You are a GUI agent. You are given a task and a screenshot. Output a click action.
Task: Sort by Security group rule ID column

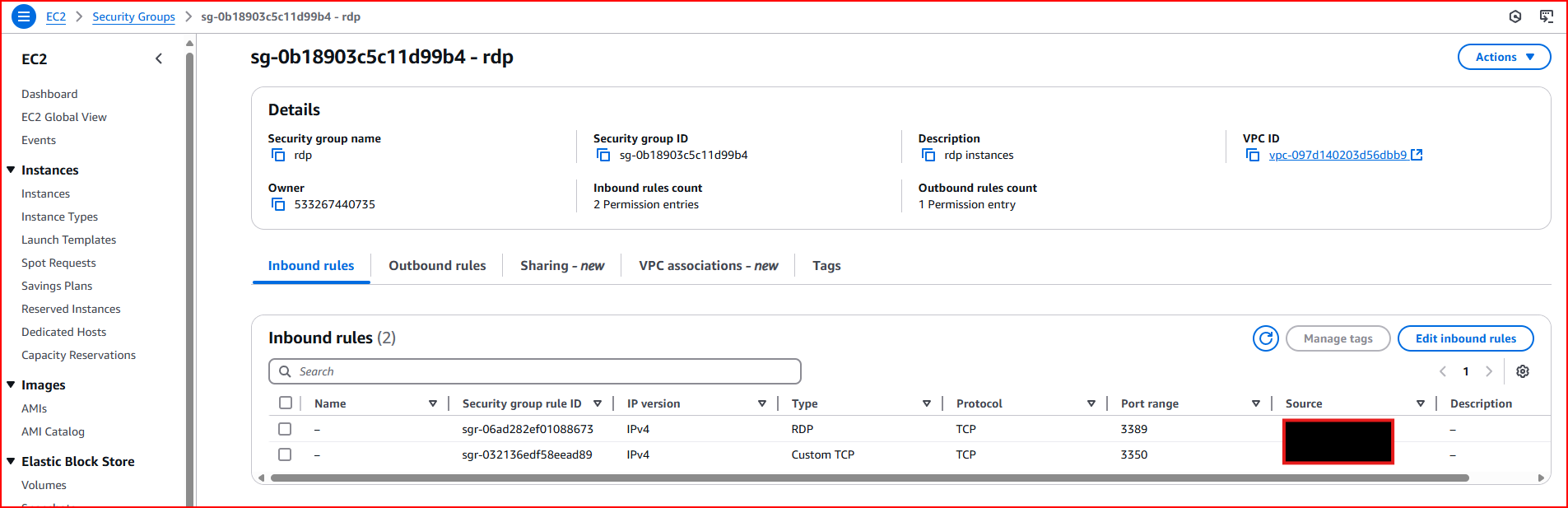598,403
